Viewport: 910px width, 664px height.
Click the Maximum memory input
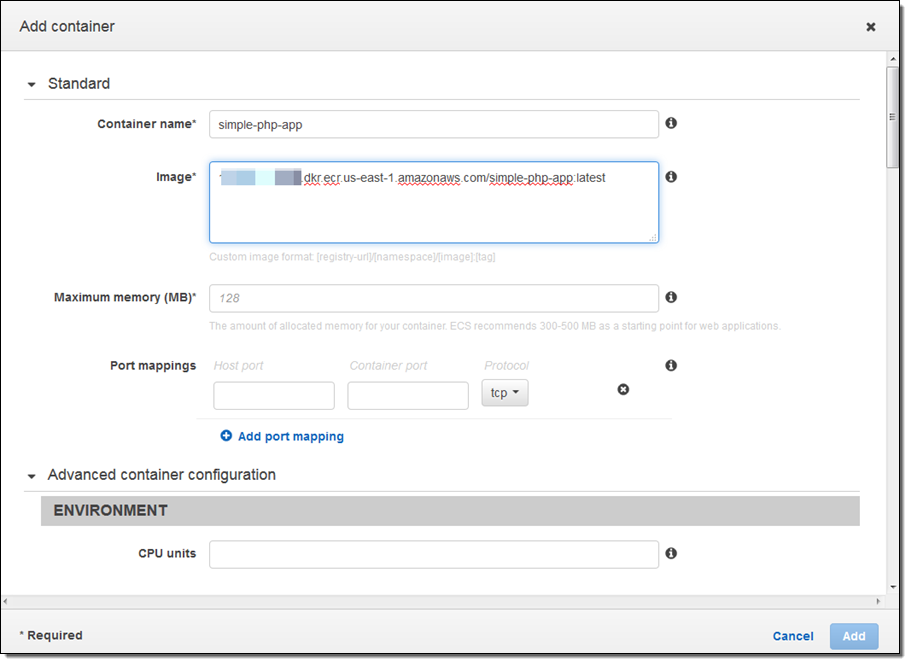click(433, 298)
